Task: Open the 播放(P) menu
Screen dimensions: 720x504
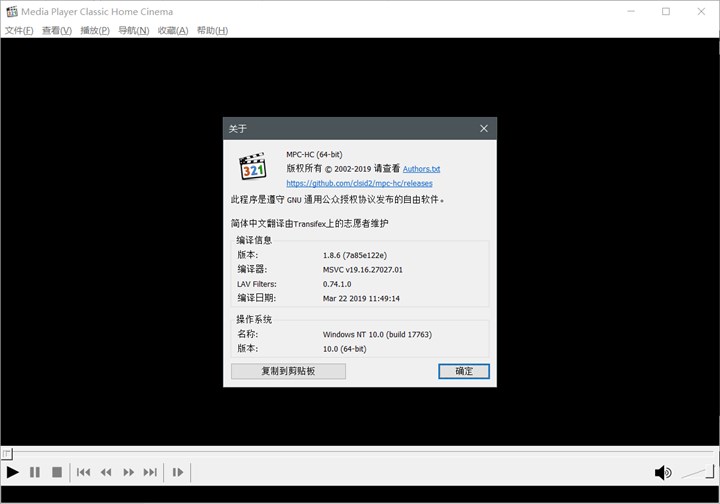Action: point(95,30)
